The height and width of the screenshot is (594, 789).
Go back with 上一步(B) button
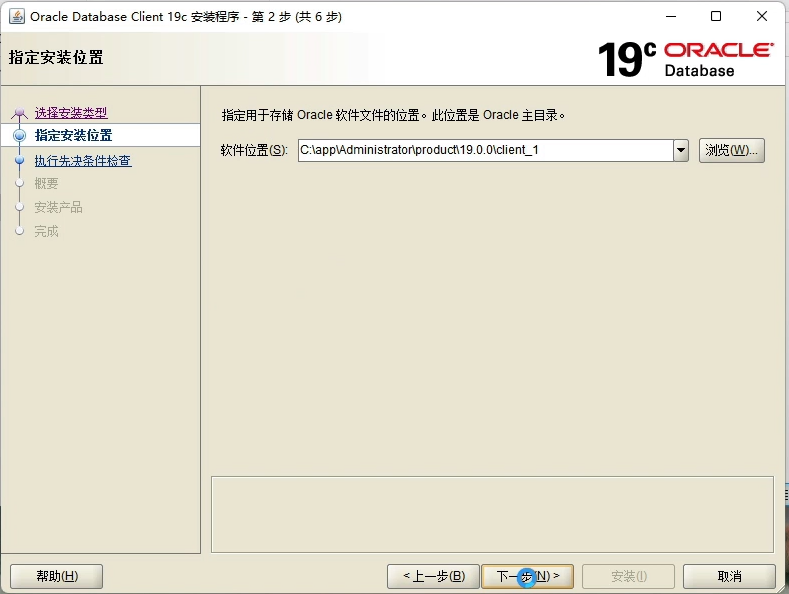point(433,576)
